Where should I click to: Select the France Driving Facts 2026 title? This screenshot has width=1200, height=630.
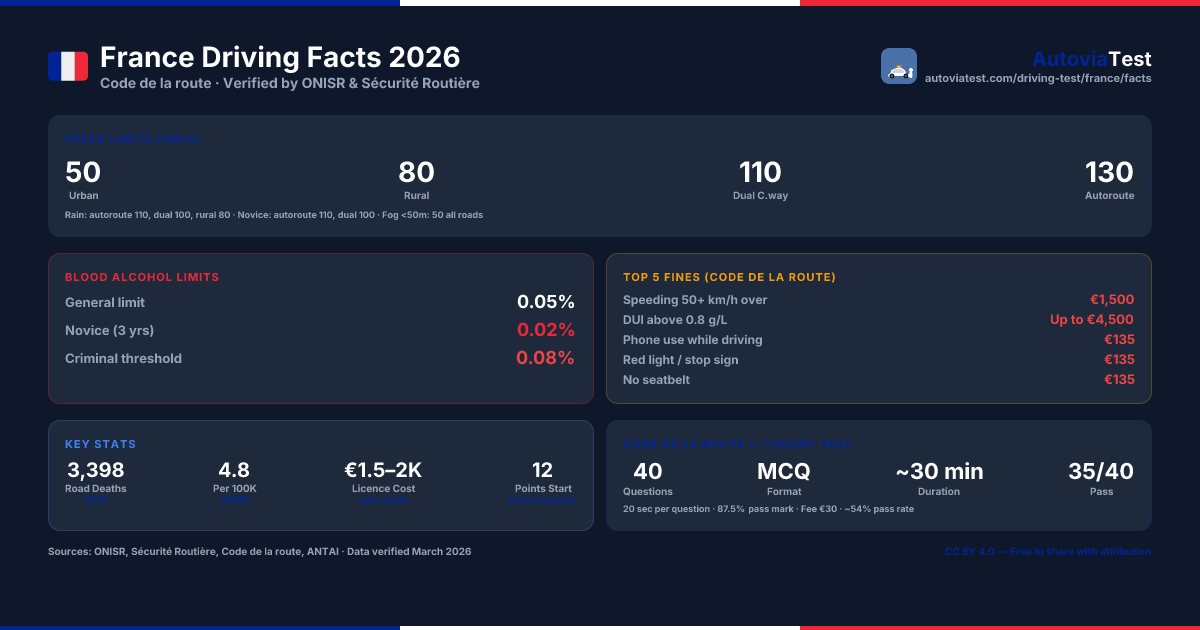pos(280,57)
